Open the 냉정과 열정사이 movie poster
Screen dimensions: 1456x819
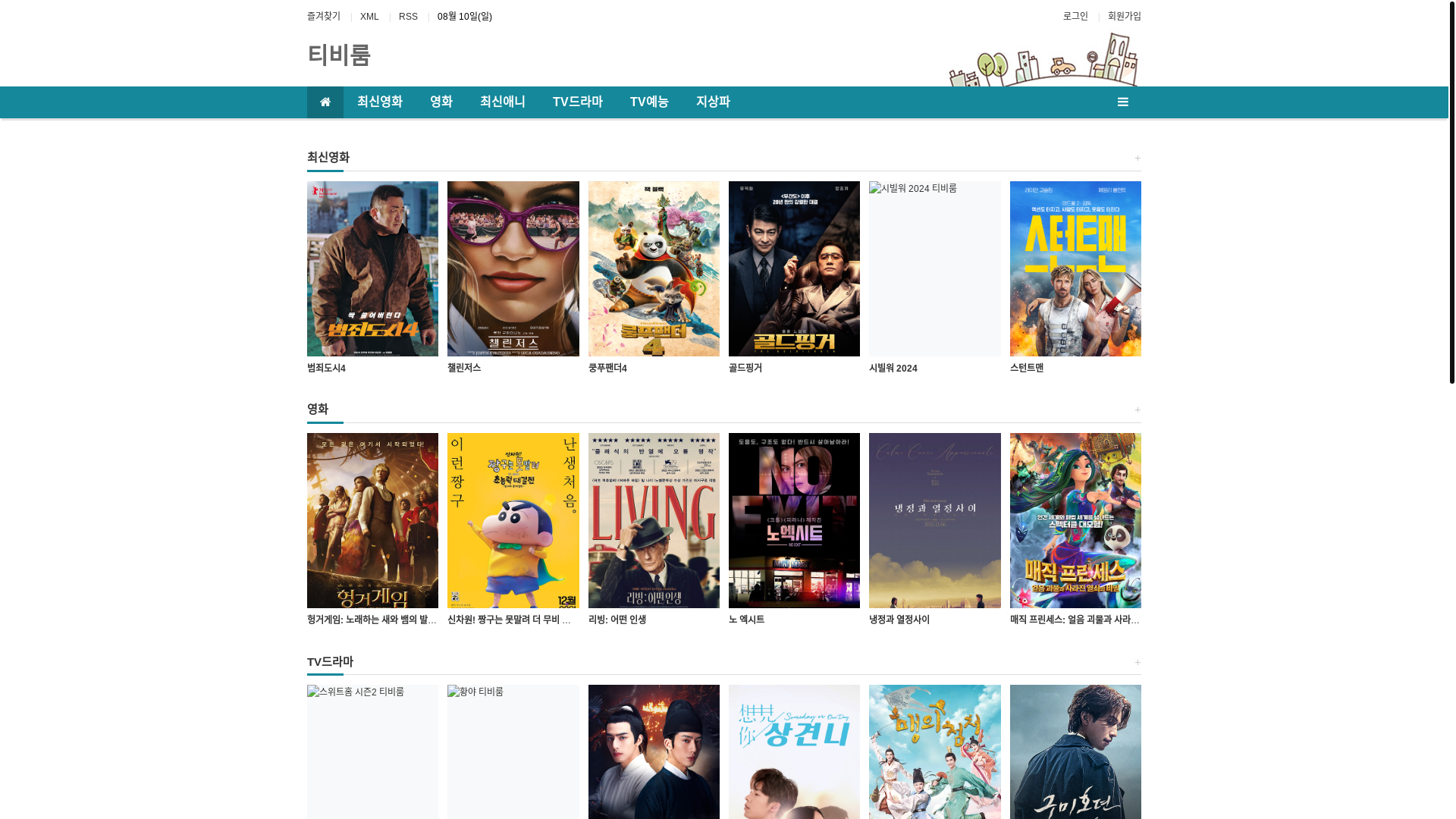934,520
